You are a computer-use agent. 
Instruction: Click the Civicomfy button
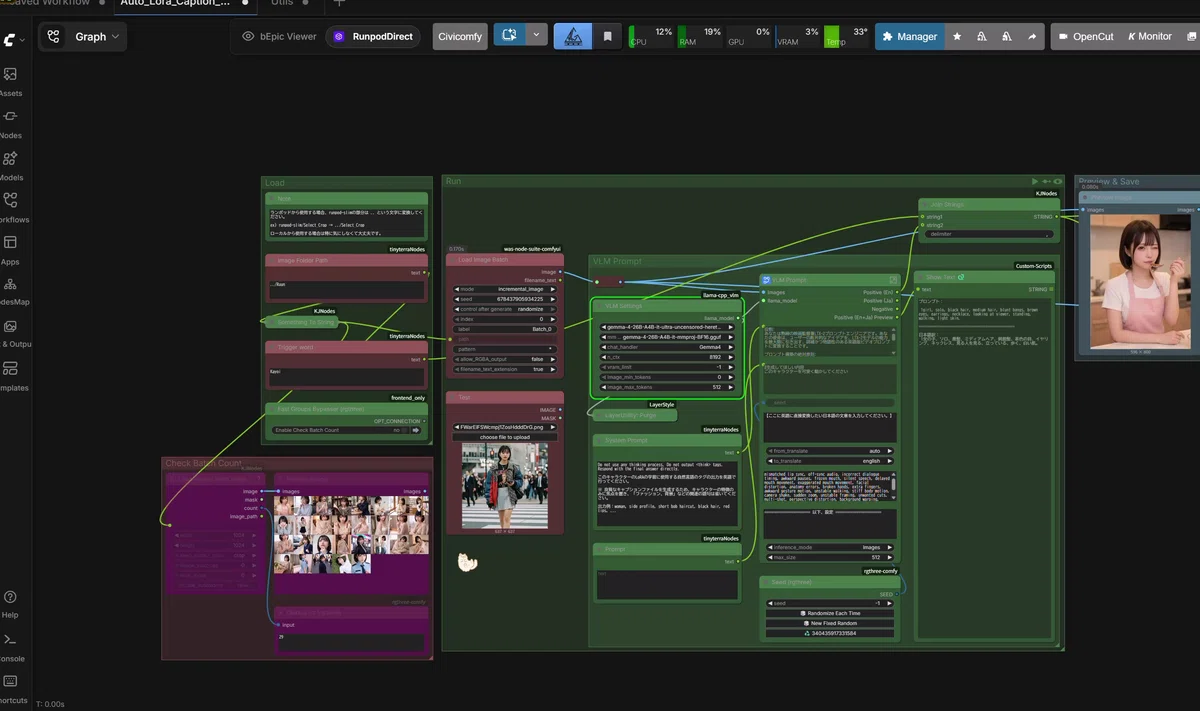click(x=460, y=37)
